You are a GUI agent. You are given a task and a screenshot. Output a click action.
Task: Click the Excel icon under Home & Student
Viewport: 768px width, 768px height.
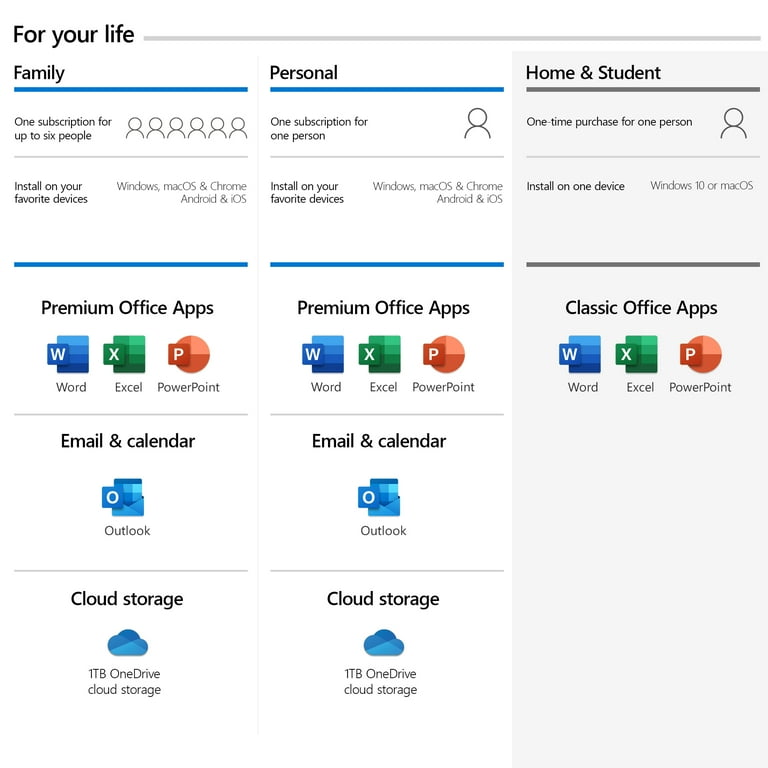tap(637, 355)
